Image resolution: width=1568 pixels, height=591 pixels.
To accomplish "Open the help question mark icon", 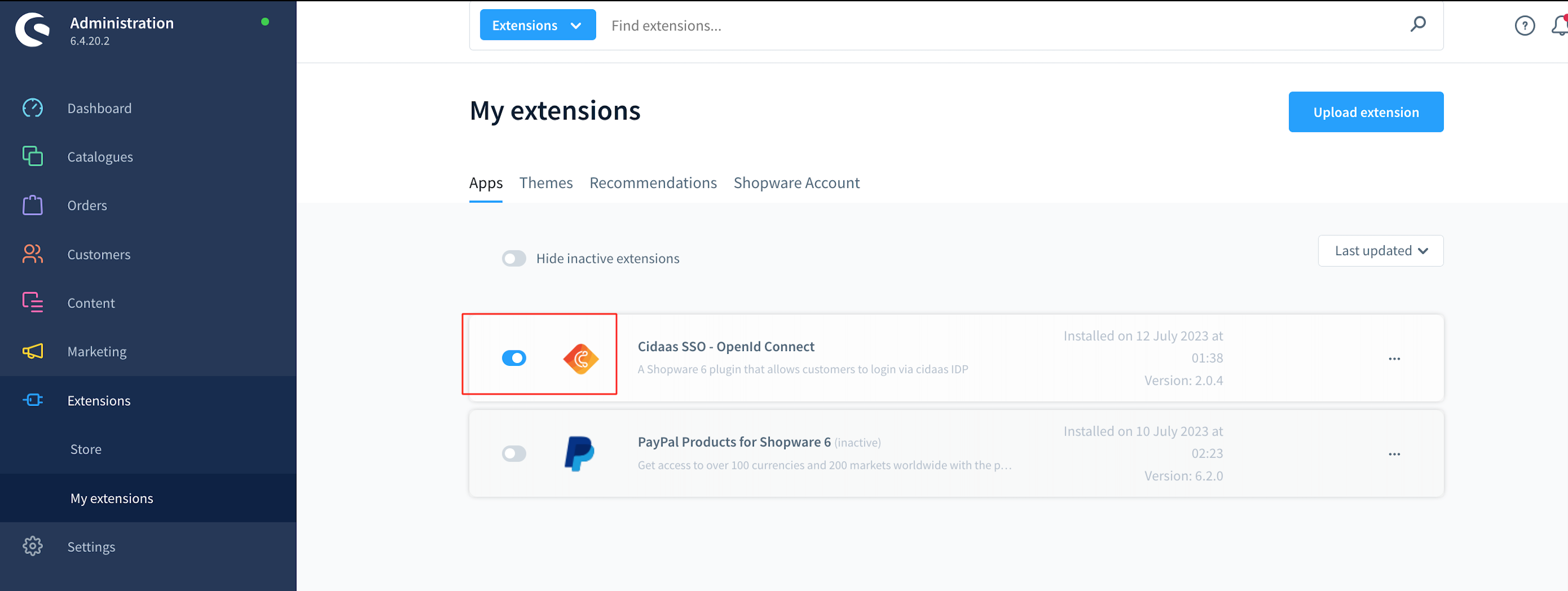I will point(1524,26).
